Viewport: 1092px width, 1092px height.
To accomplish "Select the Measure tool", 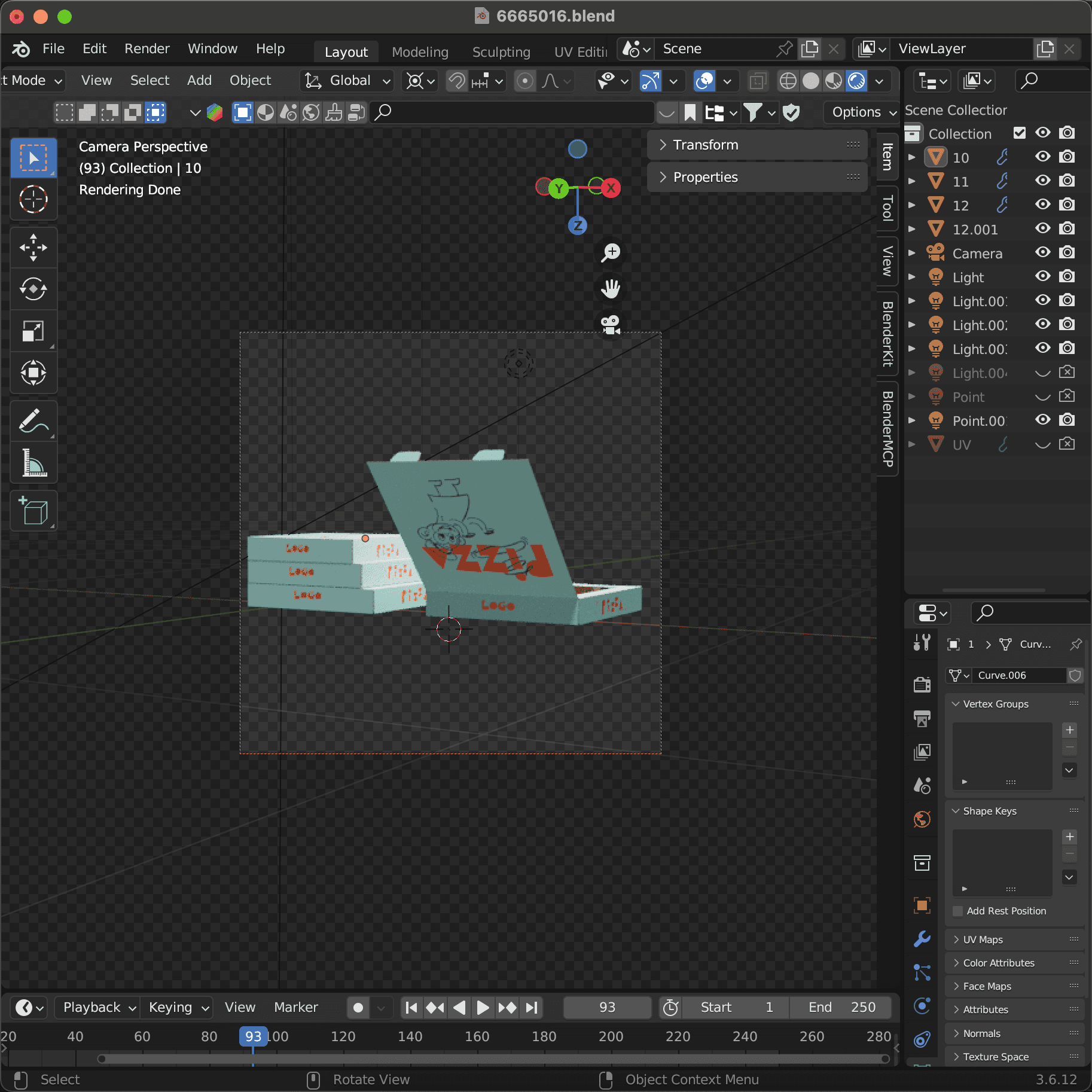I will click(x=33, y=463).
